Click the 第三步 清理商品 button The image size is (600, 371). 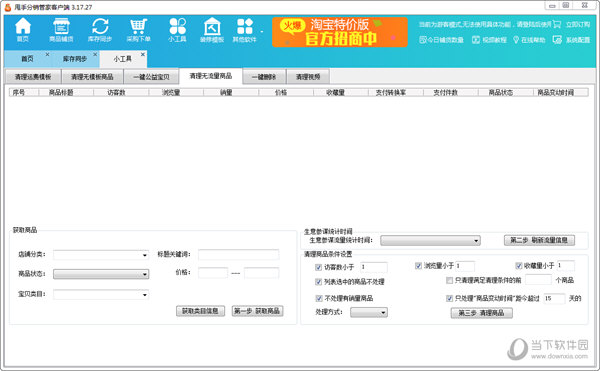(x=481, y=313)
